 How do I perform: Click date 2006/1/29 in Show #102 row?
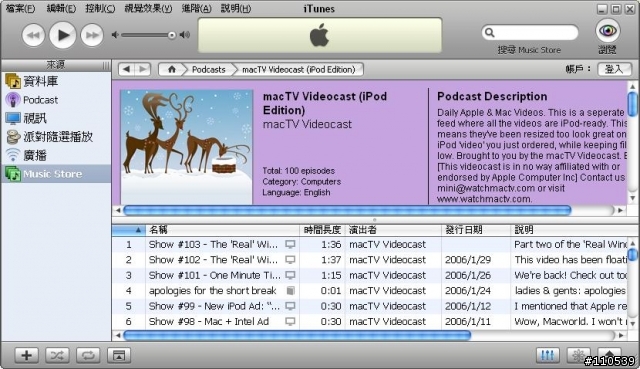[x=468, y=260]
